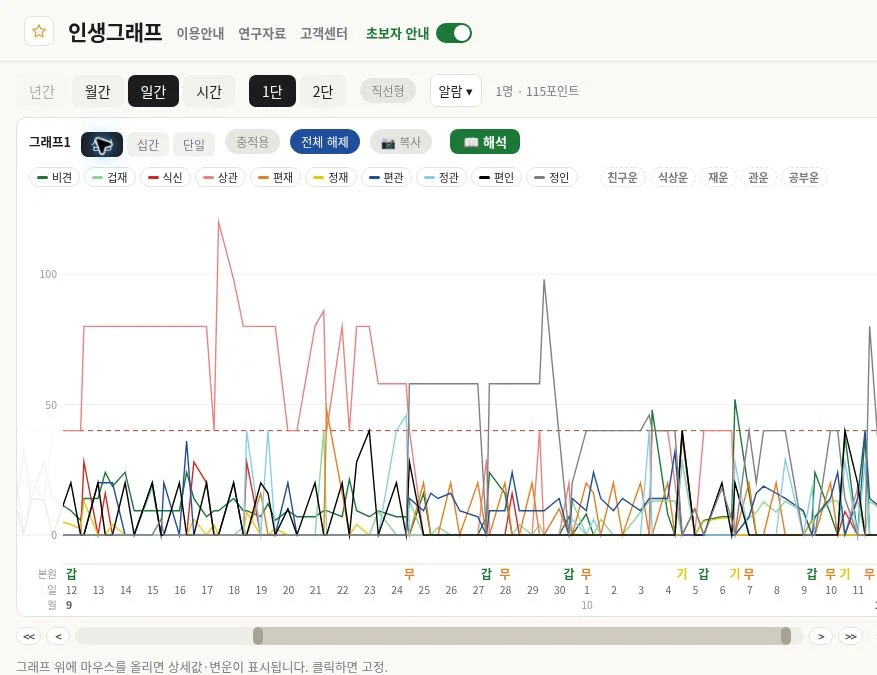
Task: Select the 시간 view tab
Action: tap(209, 91)
